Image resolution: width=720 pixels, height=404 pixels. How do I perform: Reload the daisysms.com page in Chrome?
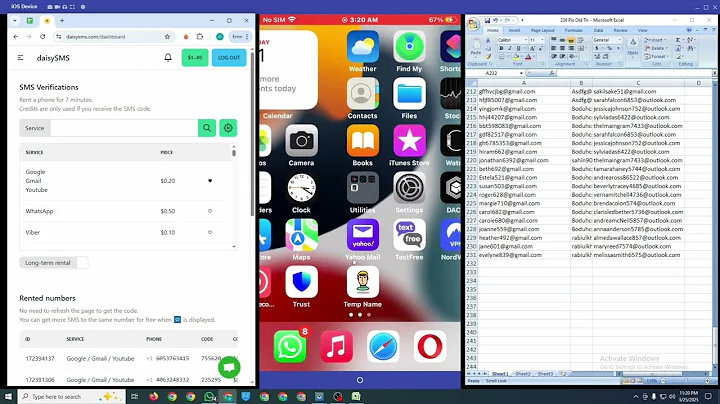[43, 37]
